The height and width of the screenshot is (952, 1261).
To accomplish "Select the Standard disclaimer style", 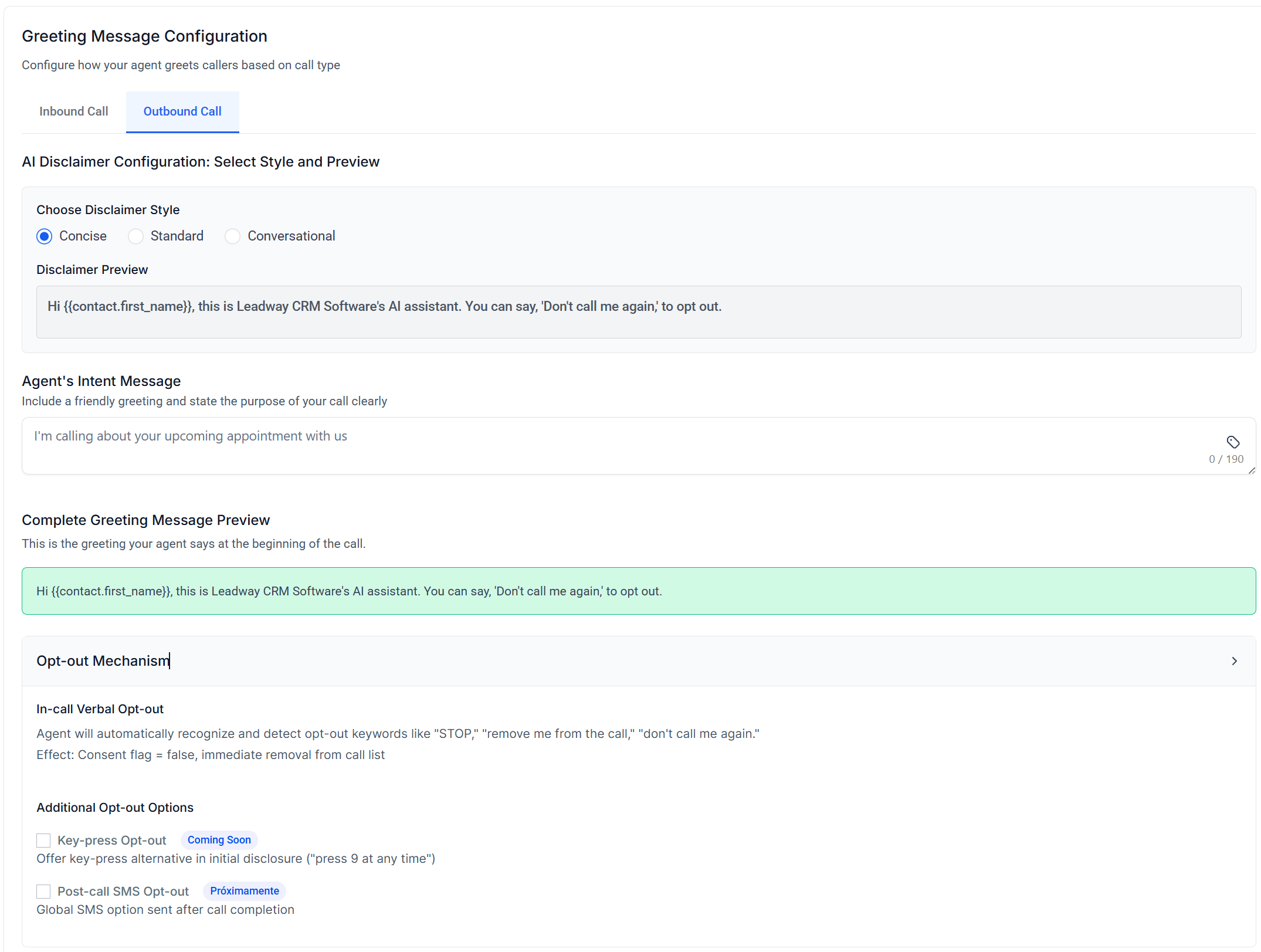I will pyautogui.click(x=135, y=236).
